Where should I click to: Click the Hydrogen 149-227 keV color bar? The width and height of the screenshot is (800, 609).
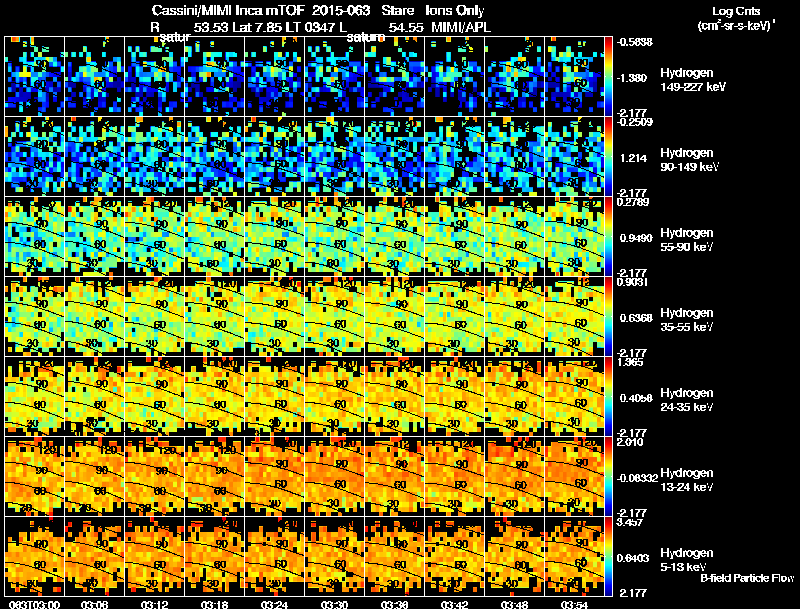(608, 77)
